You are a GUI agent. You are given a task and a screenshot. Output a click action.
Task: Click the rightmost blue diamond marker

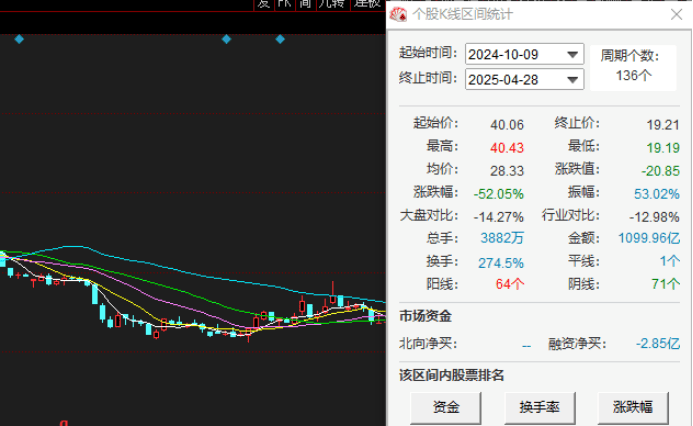280,39
